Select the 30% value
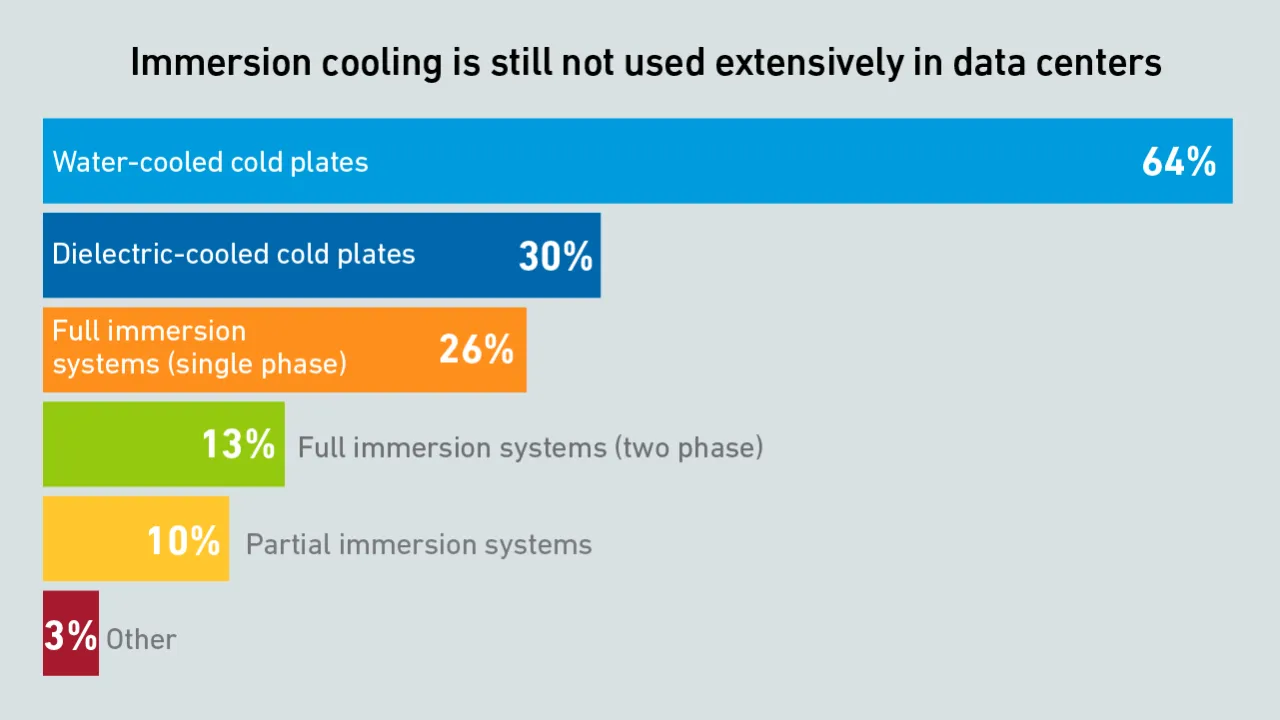Image resolution: width=1280 pixels, height=720 pixels. (555, 257)
